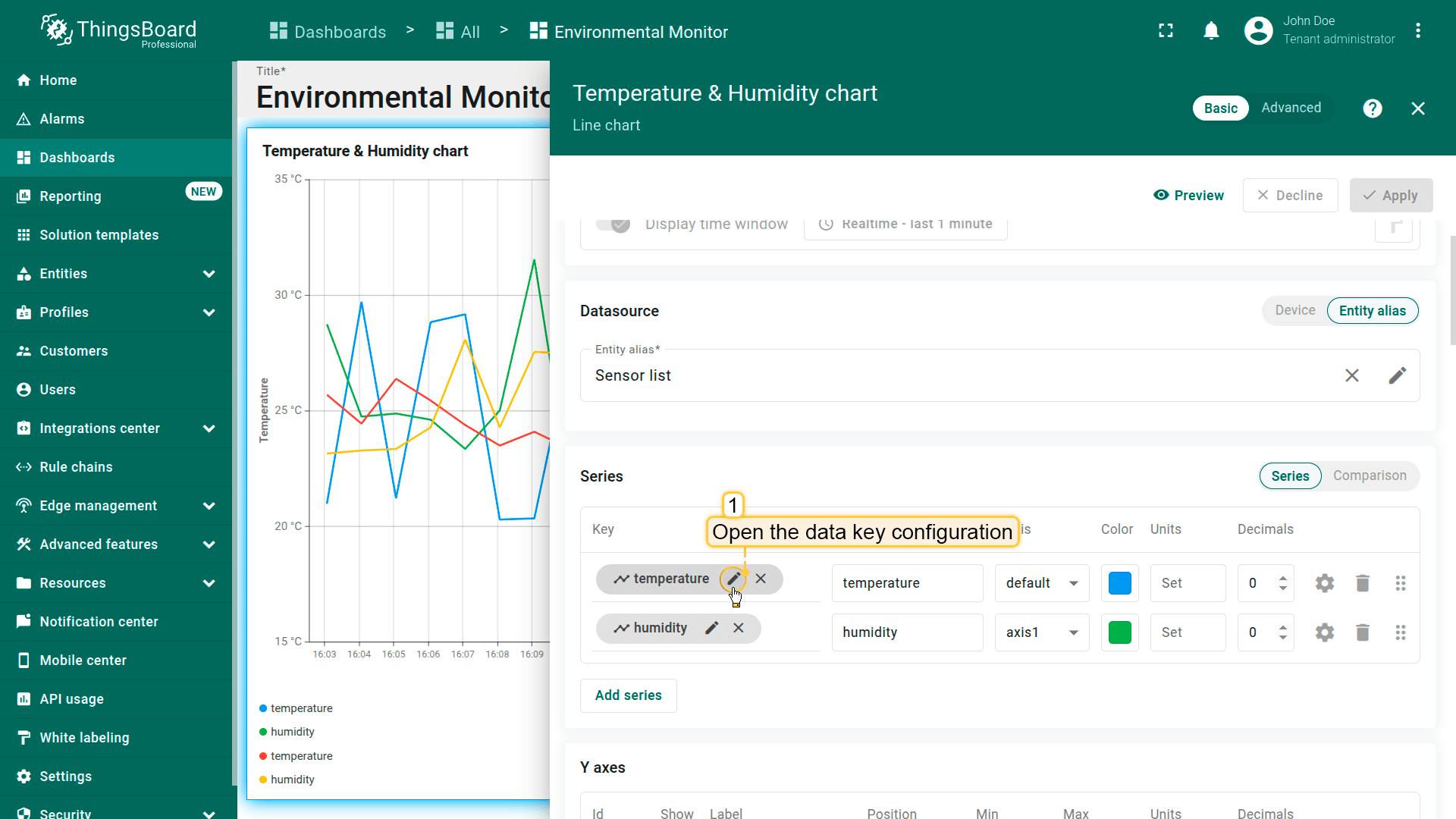Open the humidity y-axis dropdown showing axis1
Screen dimensions: 1456x819
pos(1042,632)
